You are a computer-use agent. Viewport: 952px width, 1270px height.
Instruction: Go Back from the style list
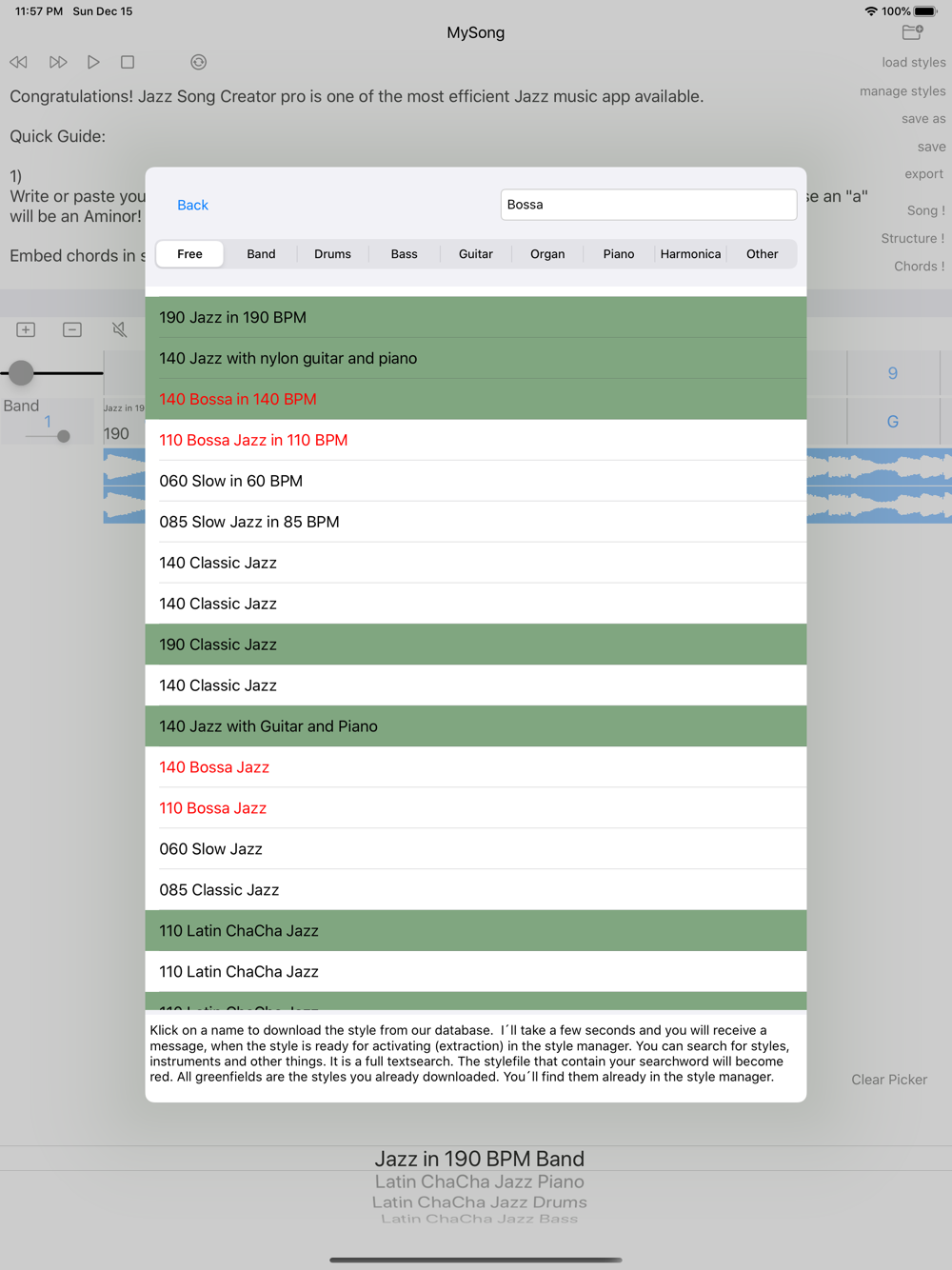192,205
